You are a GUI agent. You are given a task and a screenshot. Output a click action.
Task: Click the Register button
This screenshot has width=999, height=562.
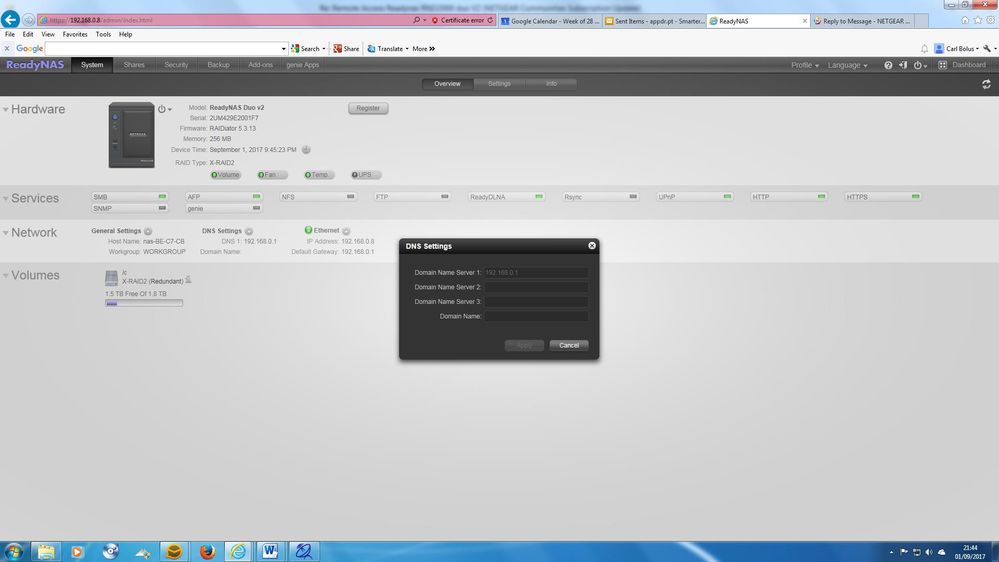[368, 108]
